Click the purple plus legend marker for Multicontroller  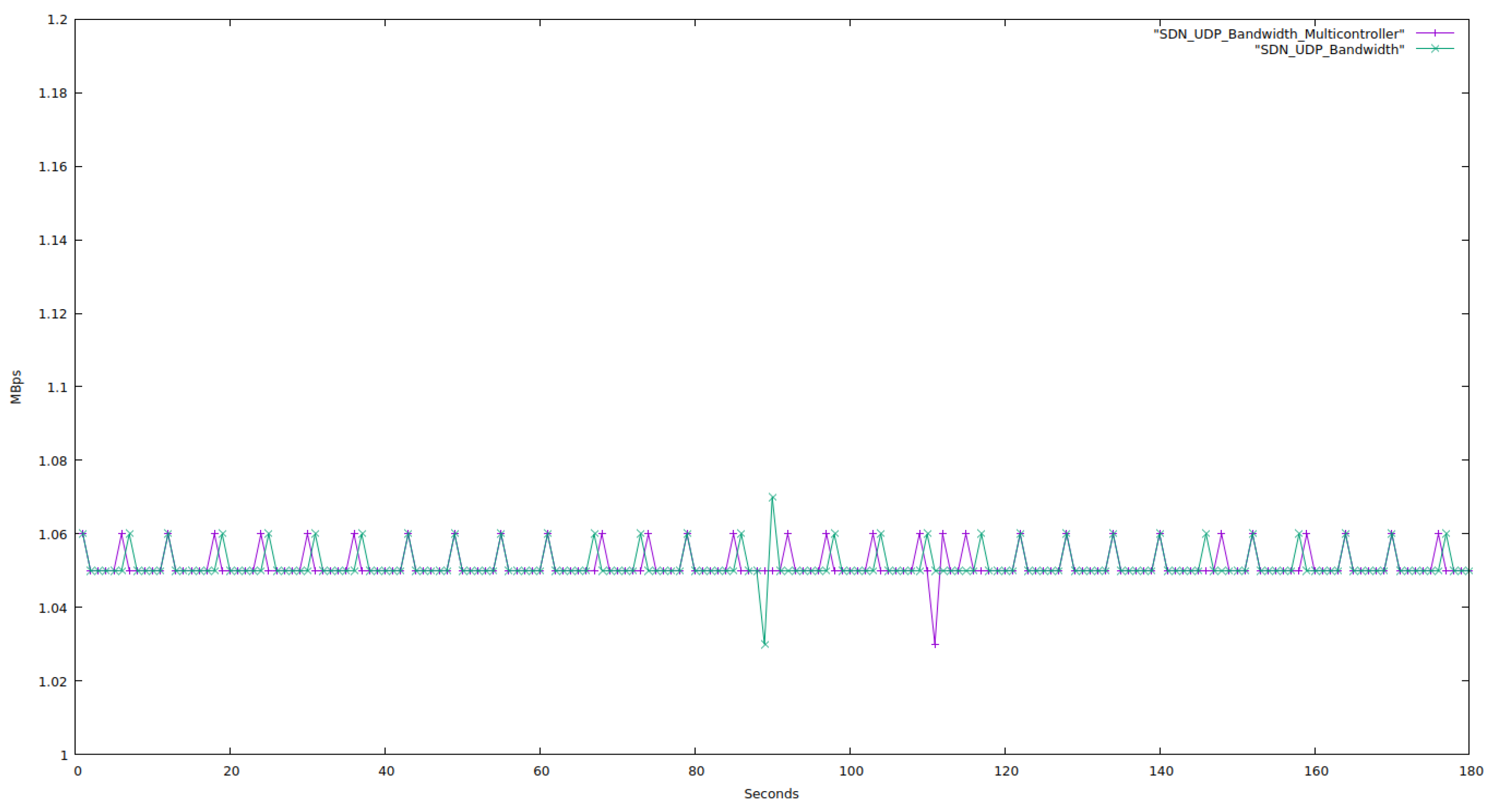(x=1434, y=33)
